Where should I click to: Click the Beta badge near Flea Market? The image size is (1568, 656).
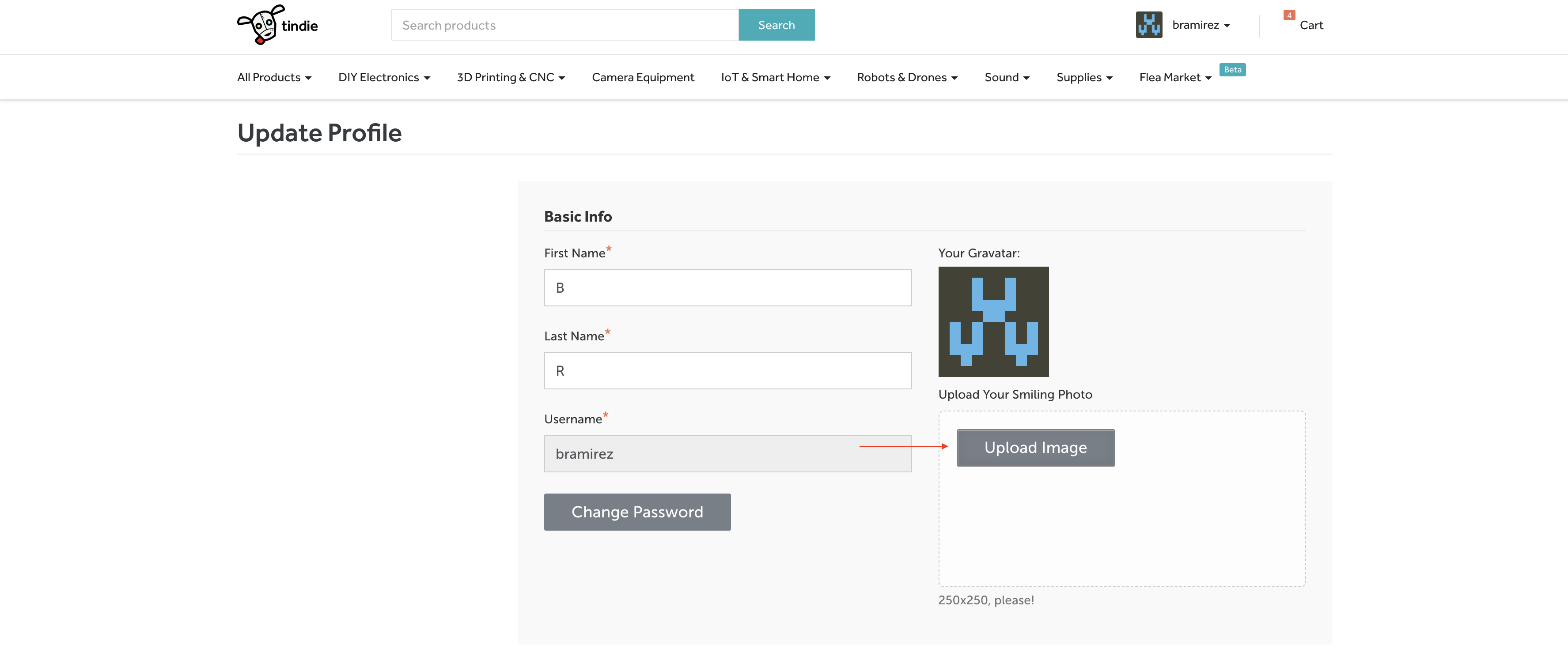pos(1232,69)
